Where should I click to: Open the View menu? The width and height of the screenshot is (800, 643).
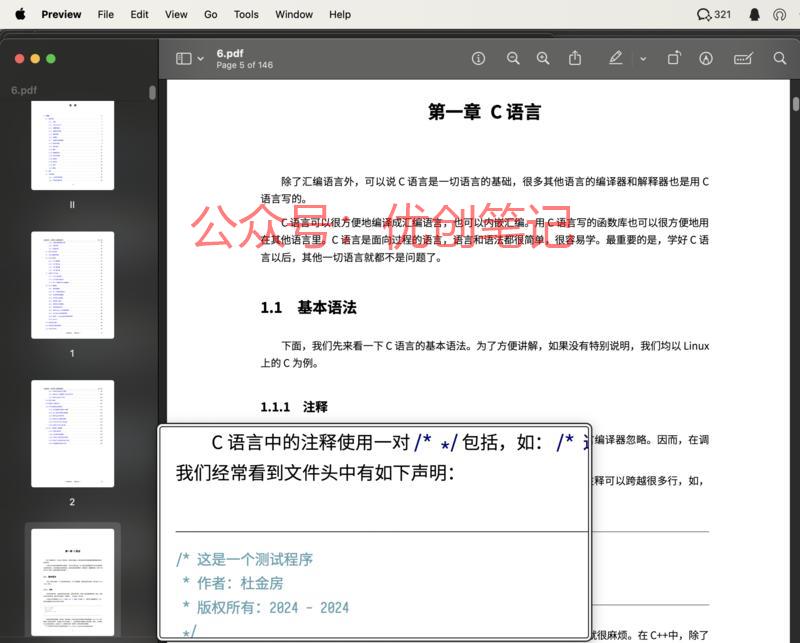click(176, 14)
